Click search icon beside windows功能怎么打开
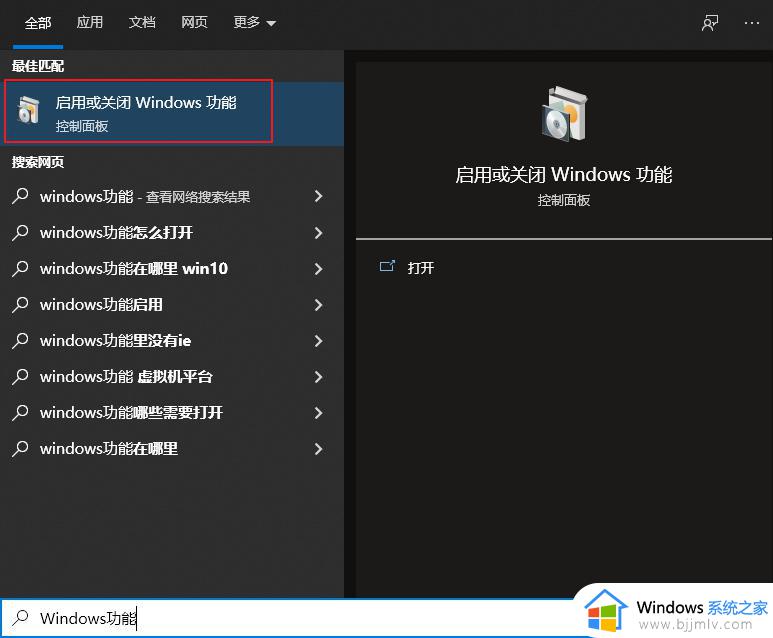Viewport: 773px width, 638px height. point(20,232)
